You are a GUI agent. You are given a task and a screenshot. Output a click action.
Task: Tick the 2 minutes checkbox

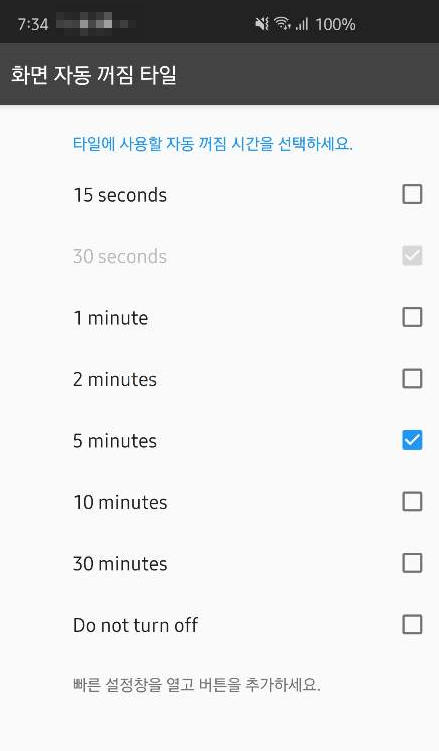(x=412, y=378)
